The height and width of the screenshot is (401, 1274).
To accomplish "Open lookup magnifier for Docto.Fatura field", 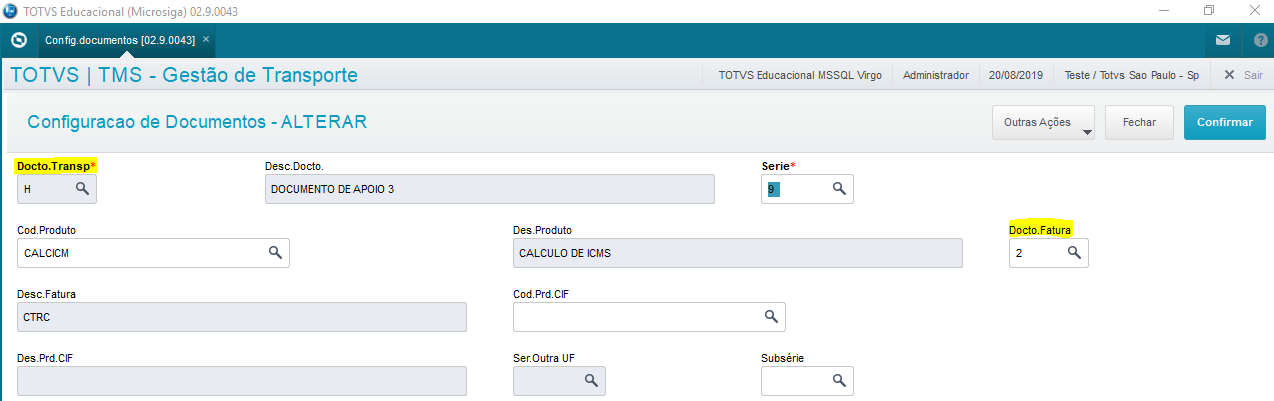I will (x=1074, y=253).
